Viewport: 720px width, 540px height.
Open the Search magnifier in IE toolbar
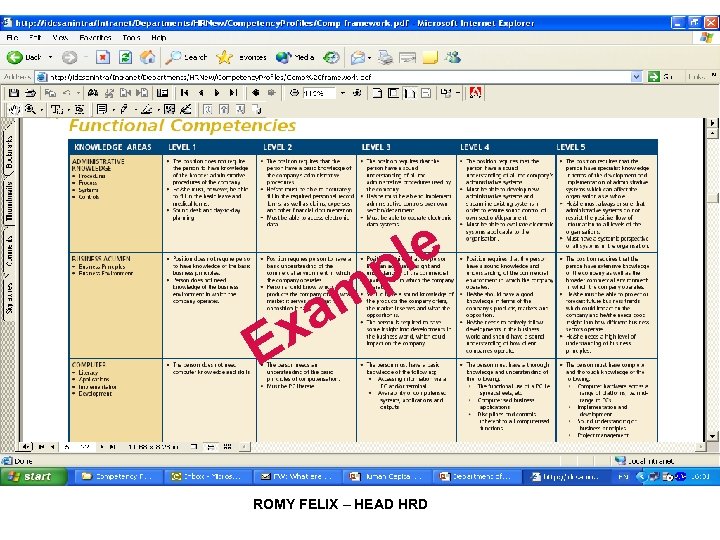[x=186, y=57]
